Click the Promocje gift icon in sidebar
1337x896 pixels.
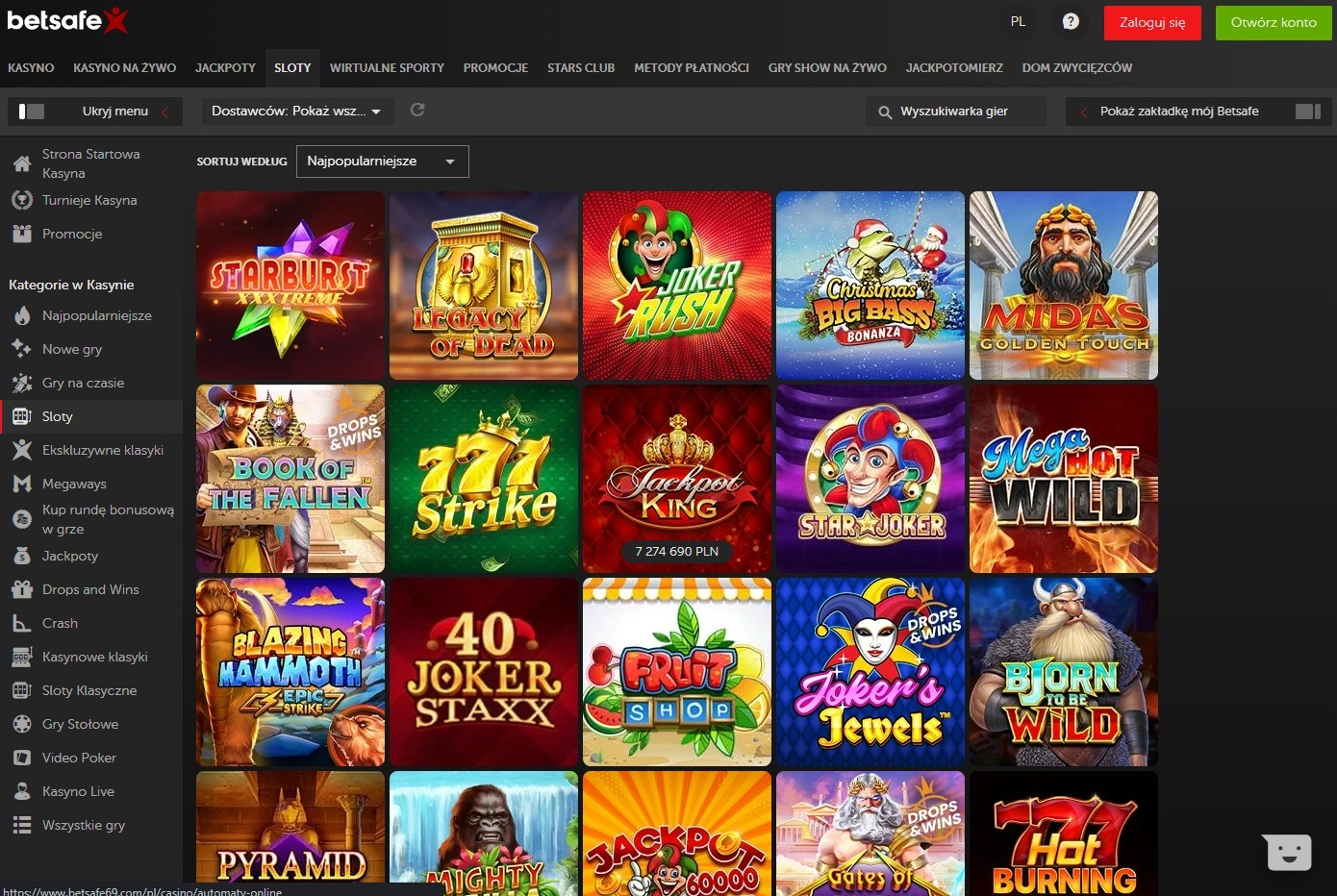(x=22, y=234)
